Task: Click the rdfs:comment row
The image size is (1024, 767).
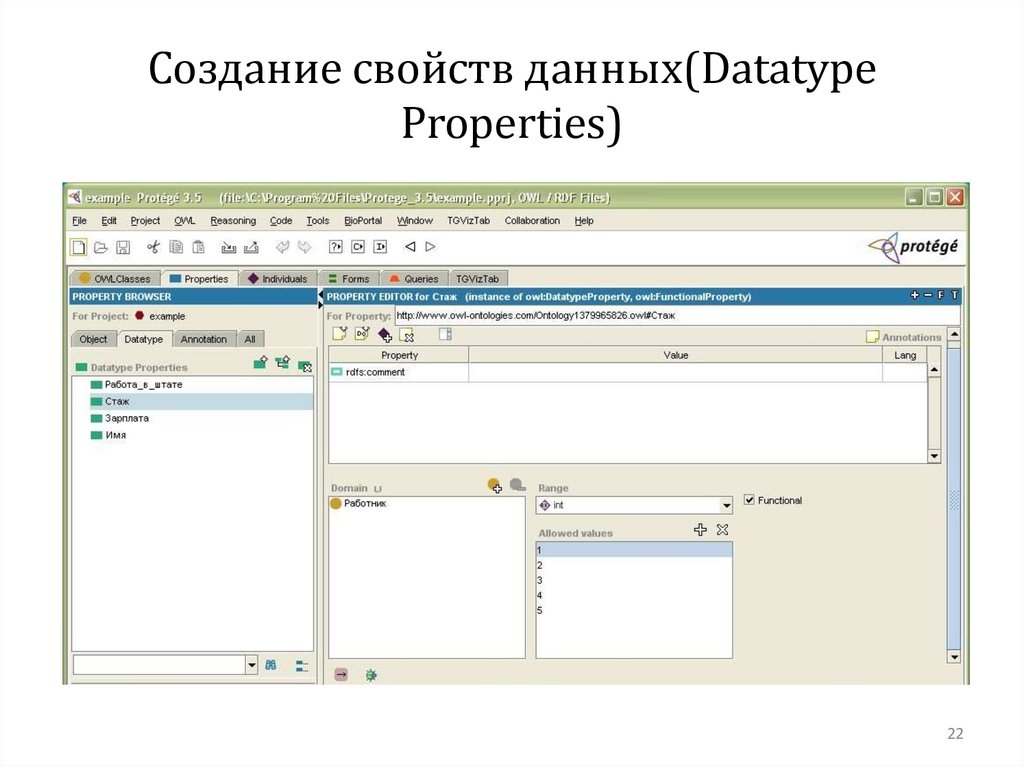Action: (x=628, y=372)
